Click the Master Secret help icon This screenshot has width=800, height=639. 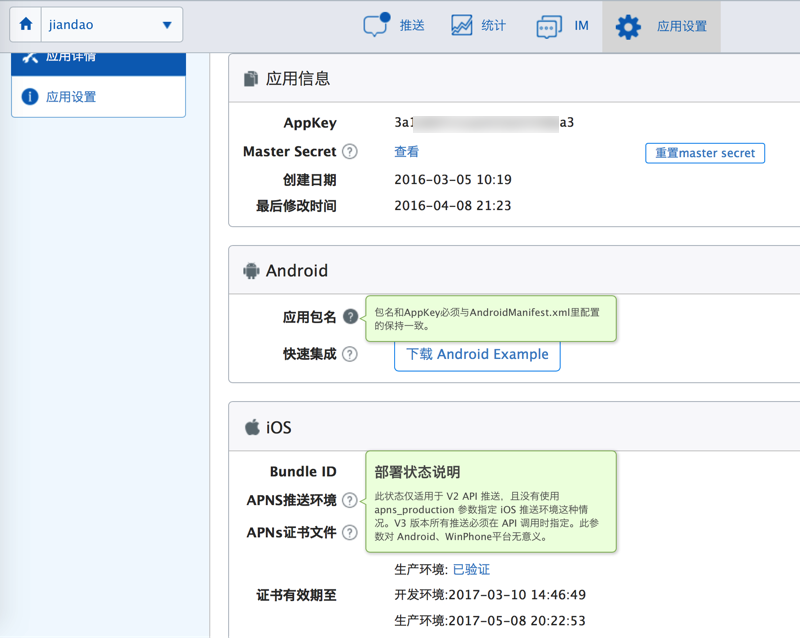(349, 152)
